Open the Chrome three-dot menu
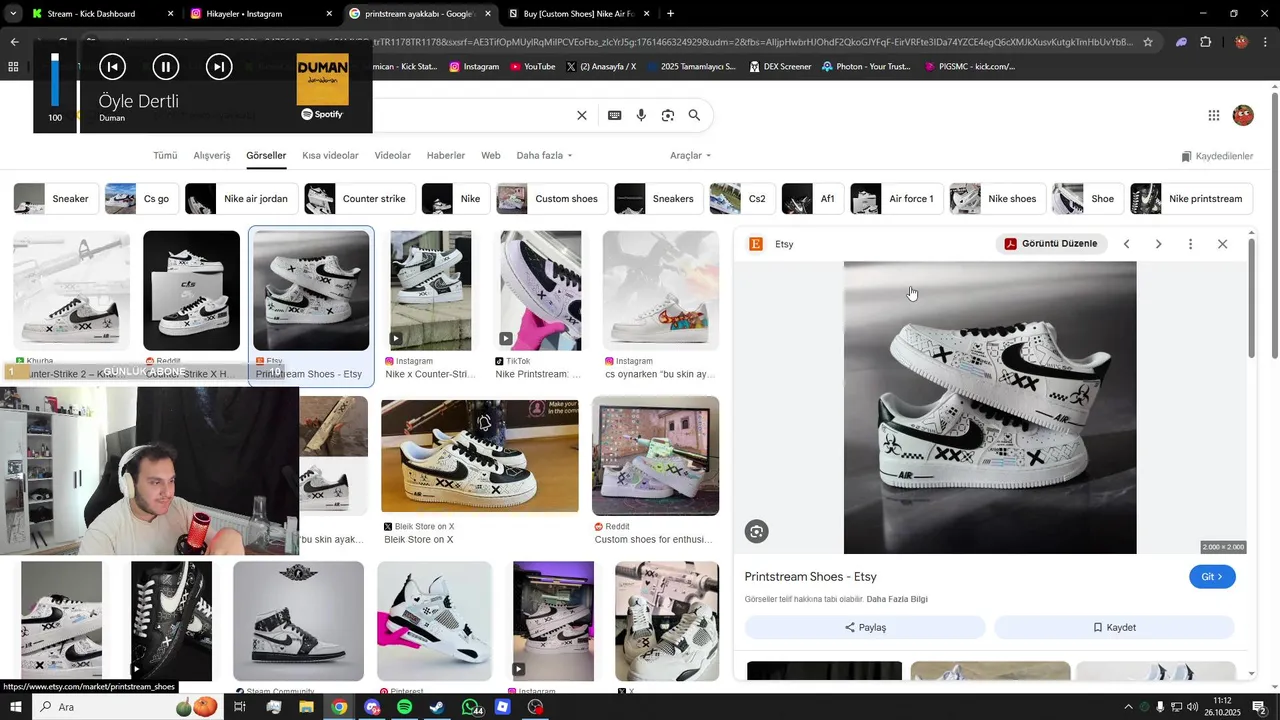This screenshot has width=1280, height=720. (x=1267, y=42)
